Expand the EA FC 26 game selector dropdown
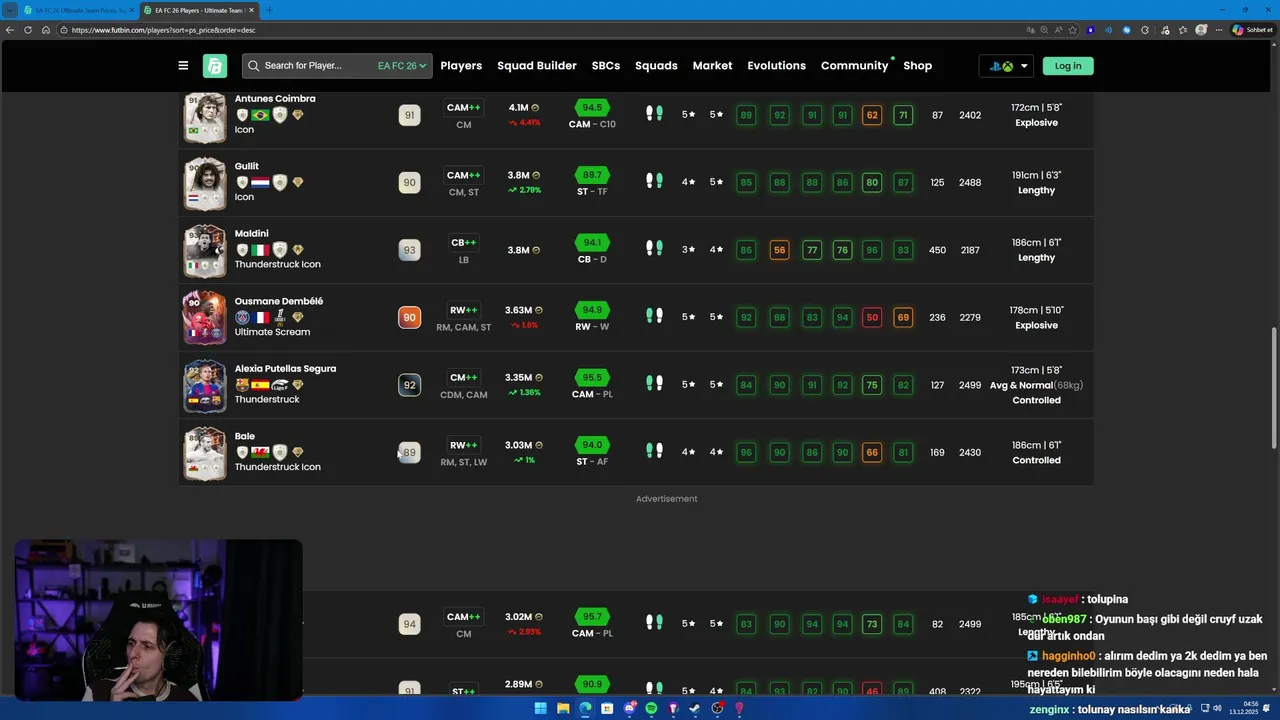1280x720 pixels. point(402,66)
